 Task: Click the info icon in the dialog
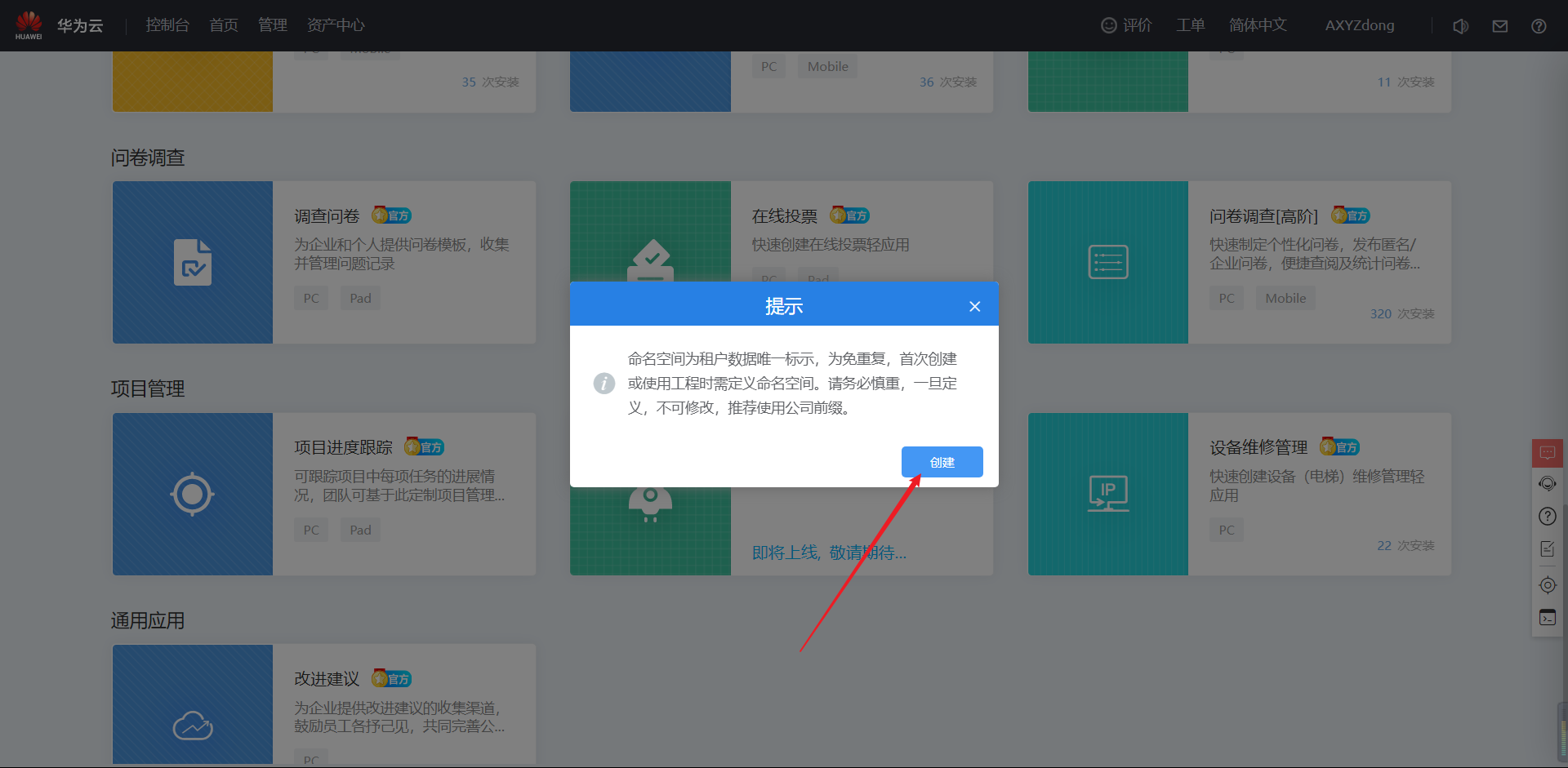pyautogui.click(x=604, y=383)
